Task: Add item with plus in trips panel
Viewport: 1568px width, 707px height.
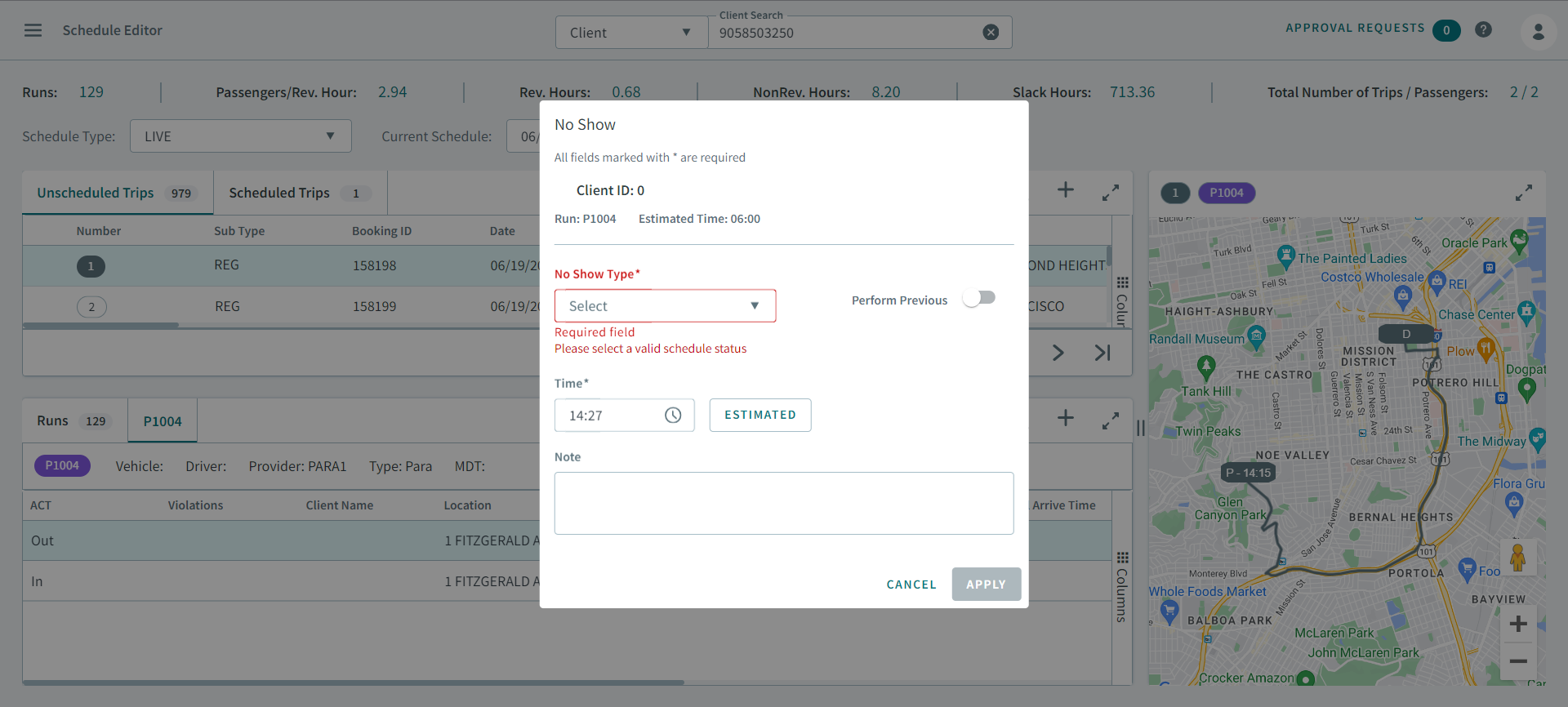Action: 1066,190
